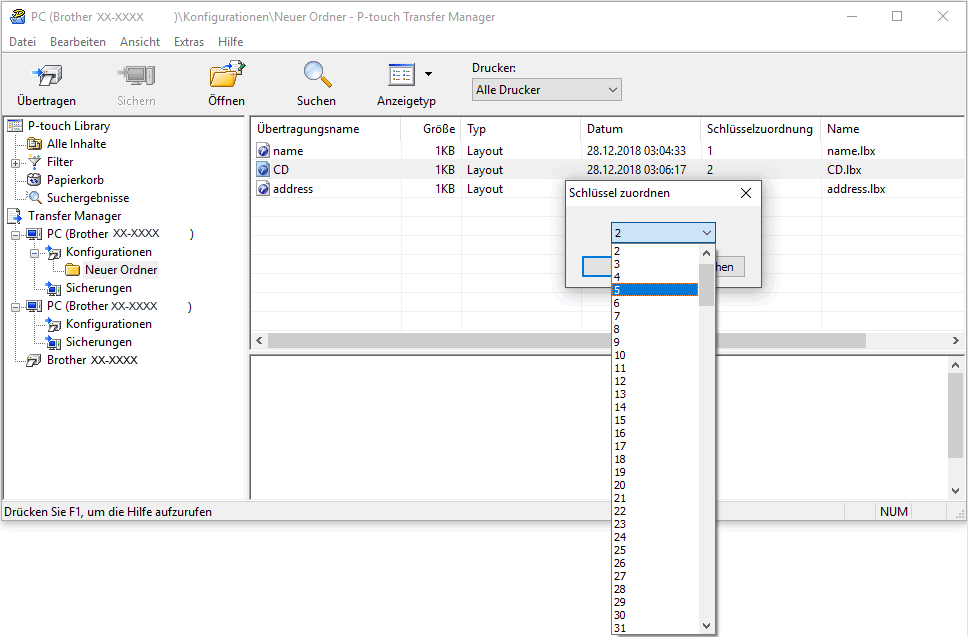Open the Papierkorb recycle bin icon
The height and width of the screenshot is (637, 968).
[35, 180]
